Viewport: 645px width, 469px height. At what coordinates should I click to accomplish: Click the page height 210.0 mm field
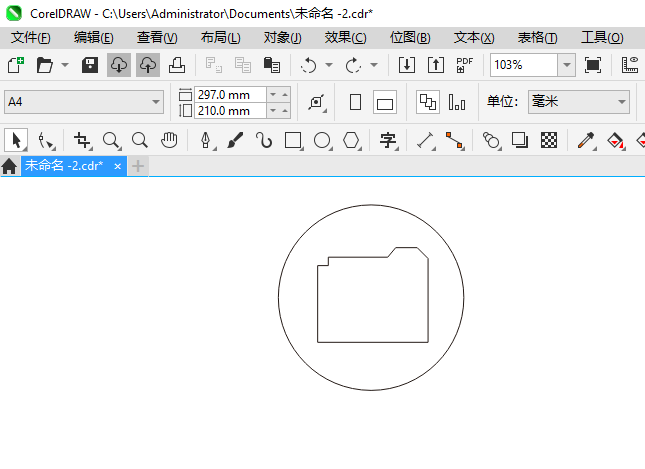[230, 111]
